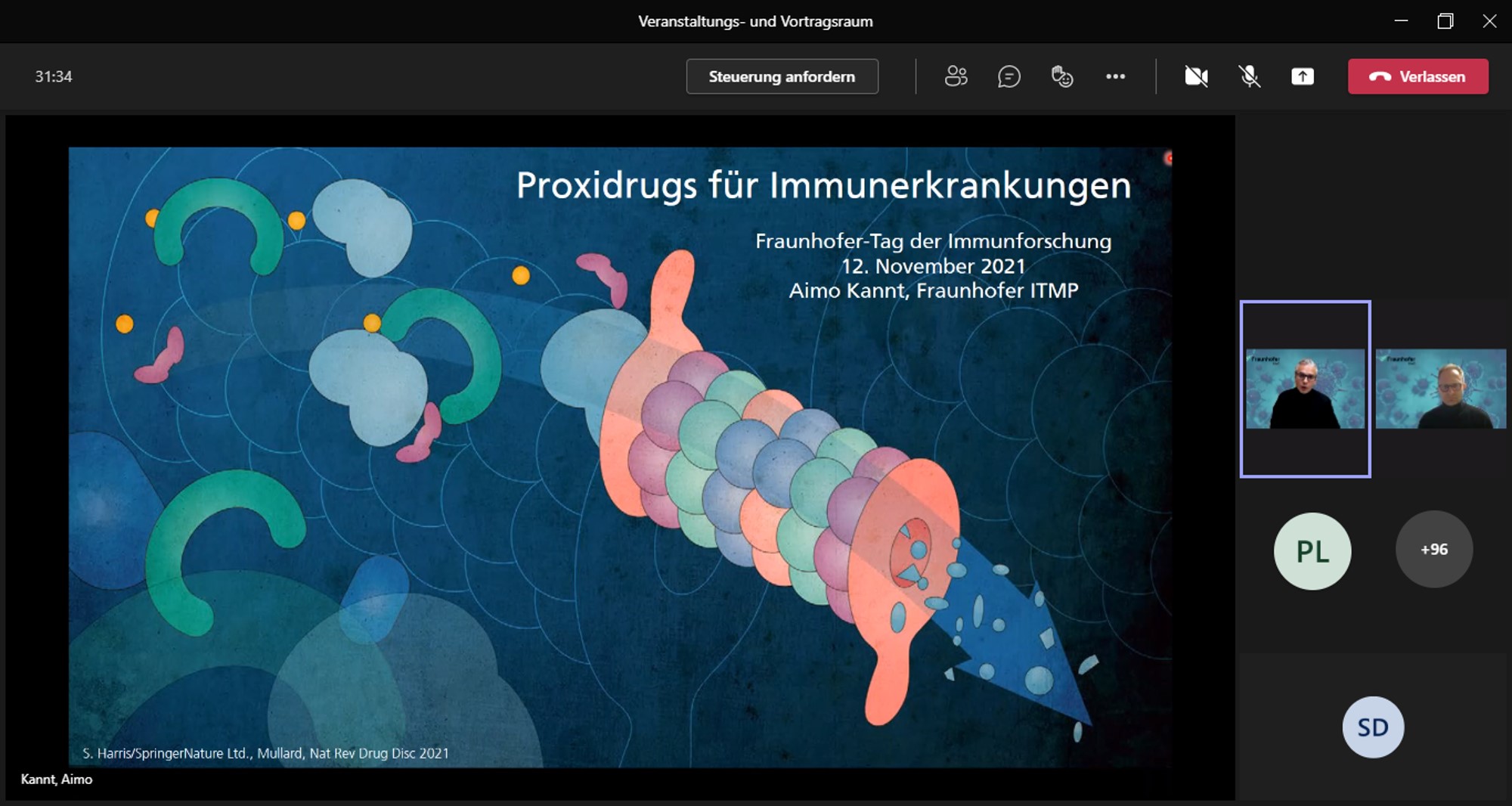Screen dimensions: 1512x806
Task: Toggle the camera on
Action: pyautogui.click(x=1196, y=76)
